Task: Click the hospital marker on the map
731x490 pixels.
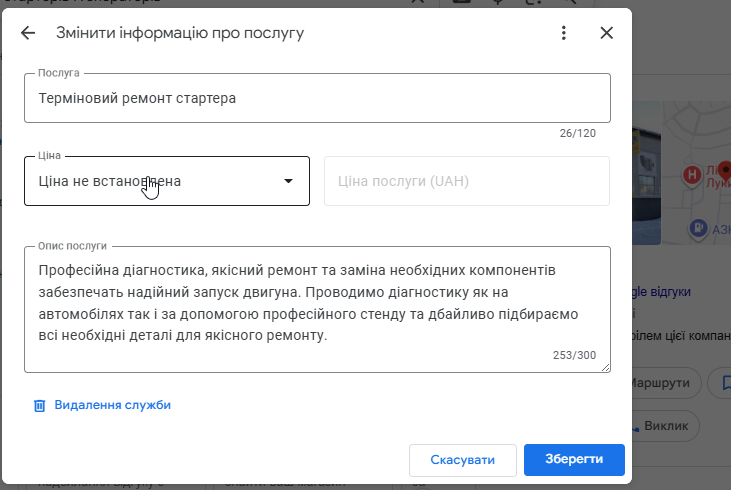Action: pyautogui.click(x=690, y=175)
